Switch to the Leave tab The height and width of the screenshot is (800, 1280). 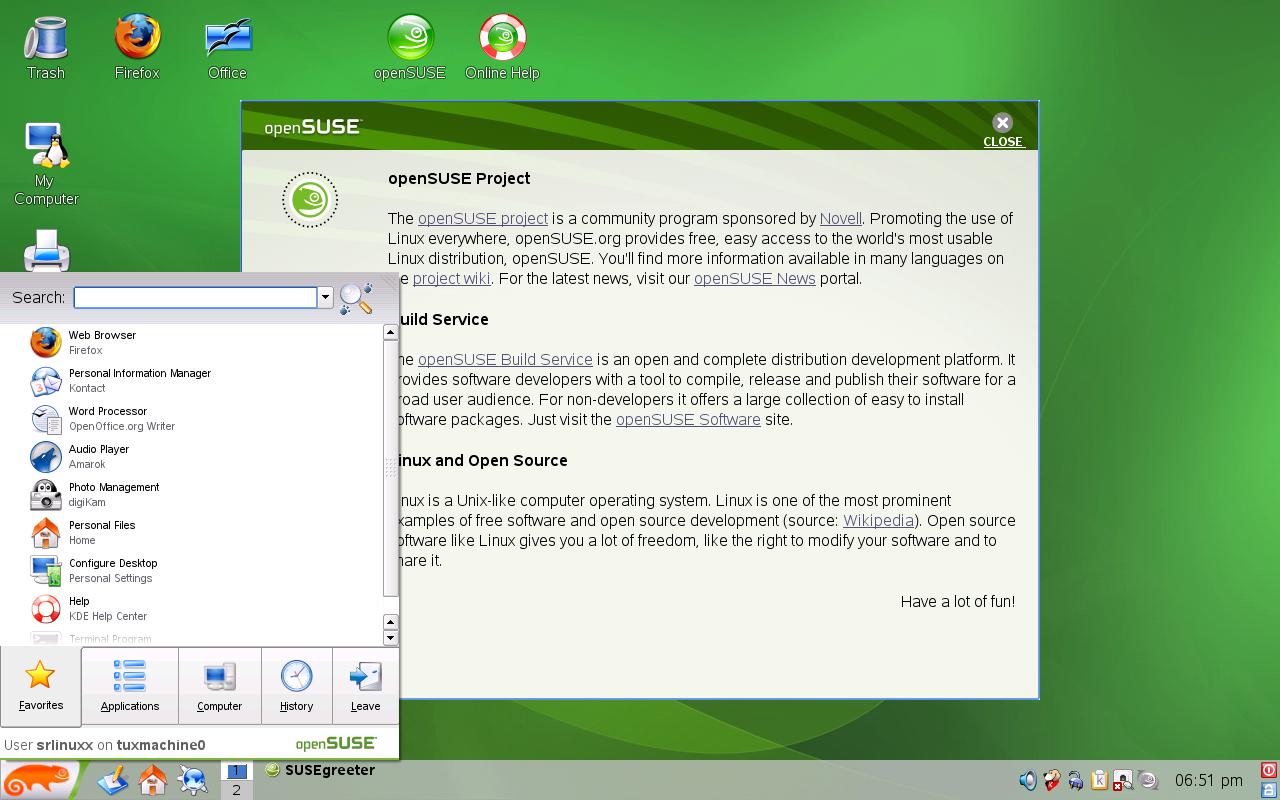(x=365, y=686)
